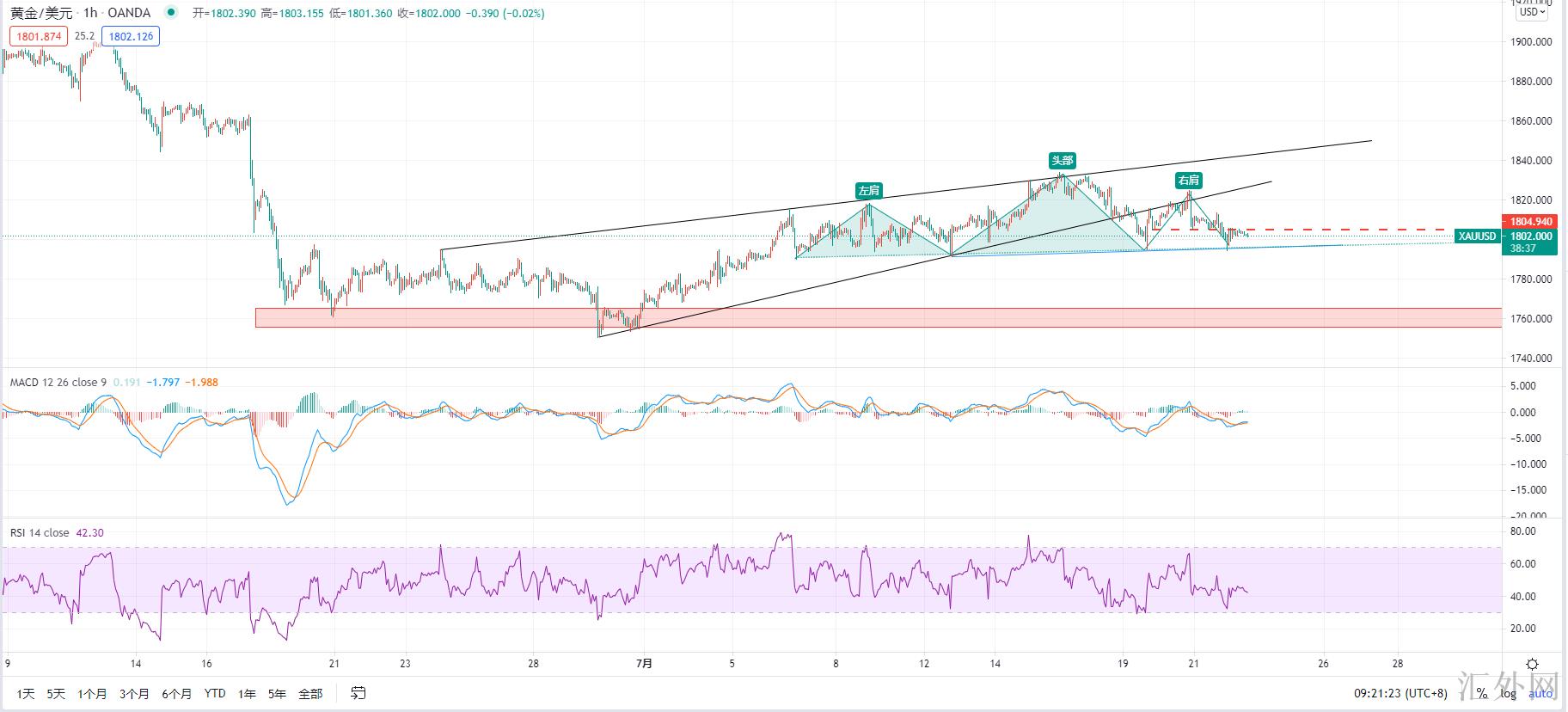Click the RSI 14 close indicator title
This screenshot has height=712, width=1568.
40,533
